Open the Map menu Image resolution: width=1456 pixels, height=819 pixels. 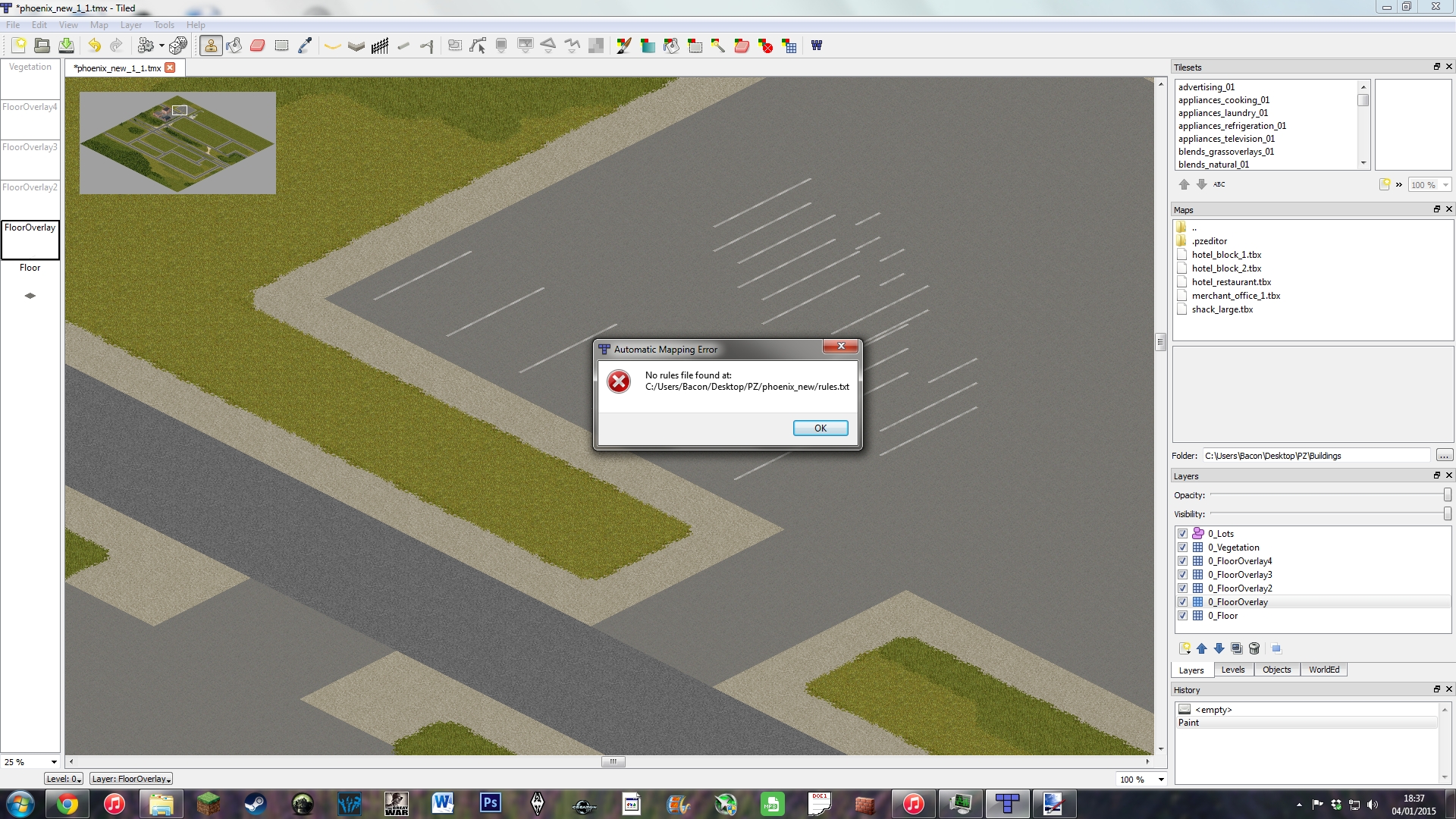tap(99, 25)
